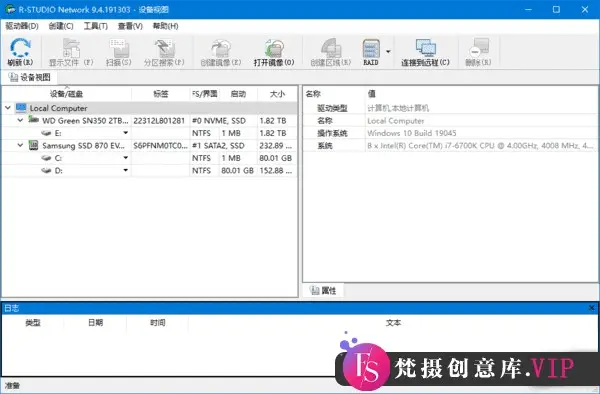Collapse the Local Computer tree node
This screenshot has width=600, height=394.
[x=8, y=108]
